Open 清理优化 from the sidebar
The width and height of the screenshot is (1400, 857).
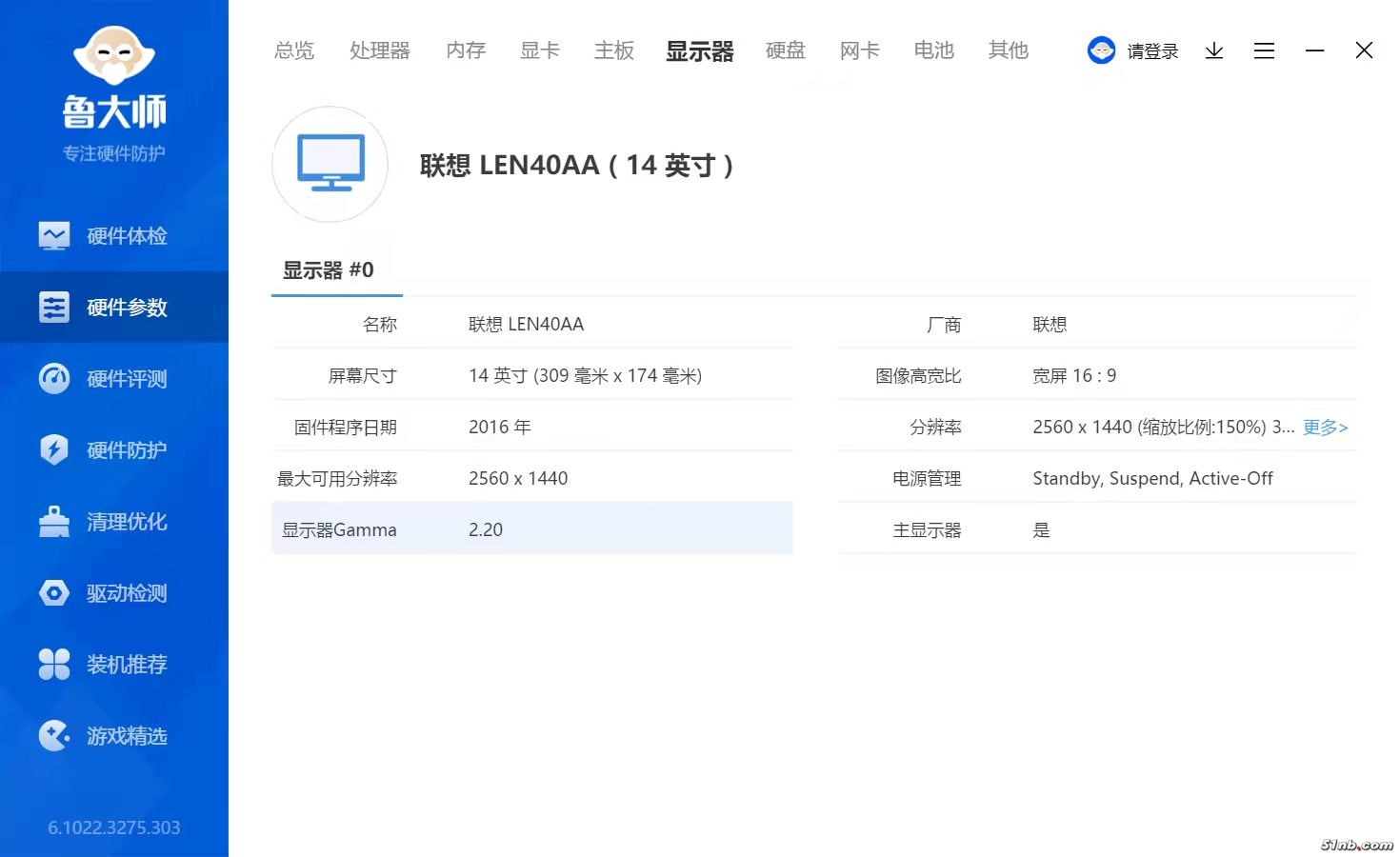tap(114, 521)
